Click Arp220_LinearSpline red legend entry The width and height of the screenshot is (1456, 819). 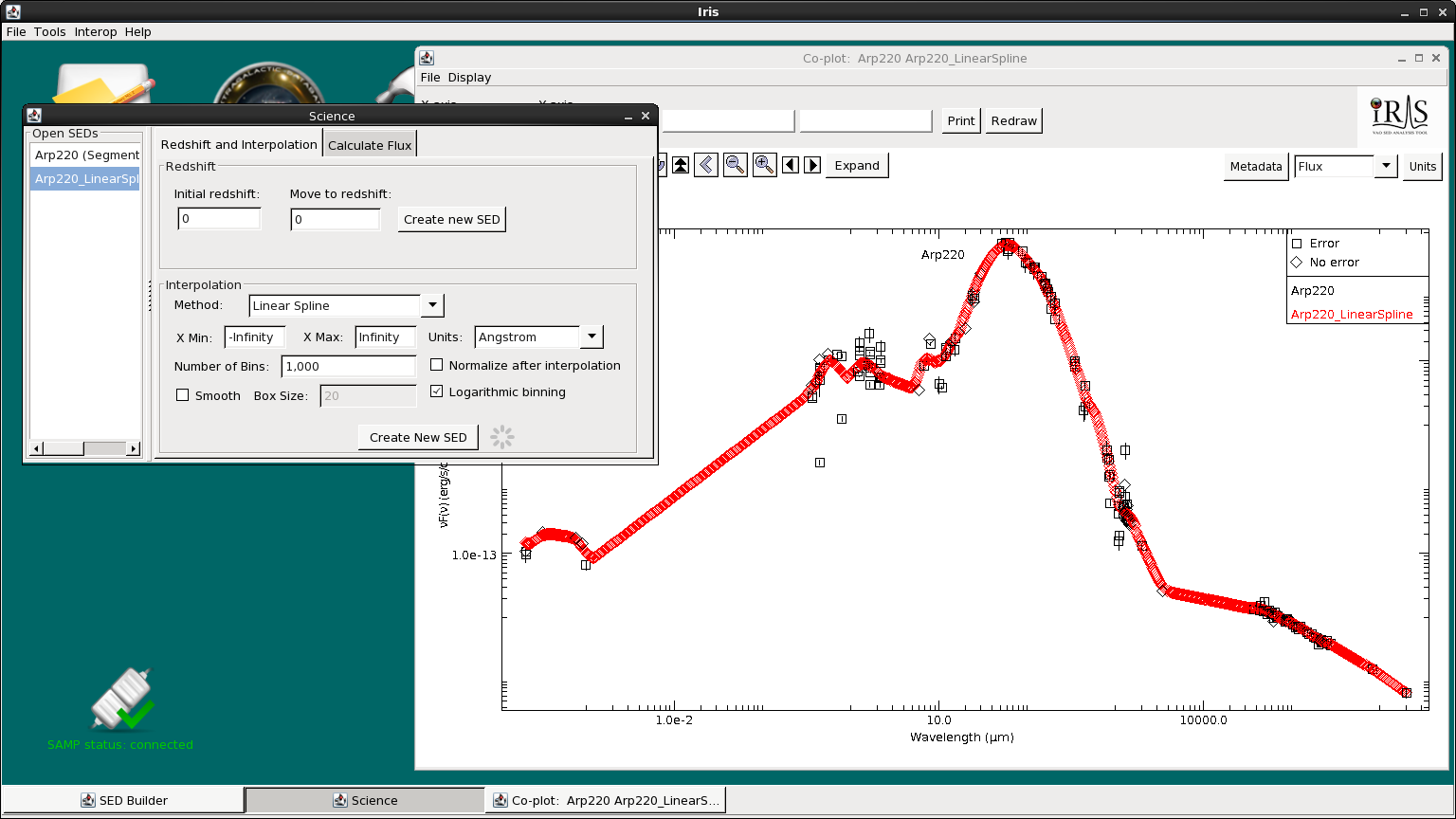[1352, 314]
